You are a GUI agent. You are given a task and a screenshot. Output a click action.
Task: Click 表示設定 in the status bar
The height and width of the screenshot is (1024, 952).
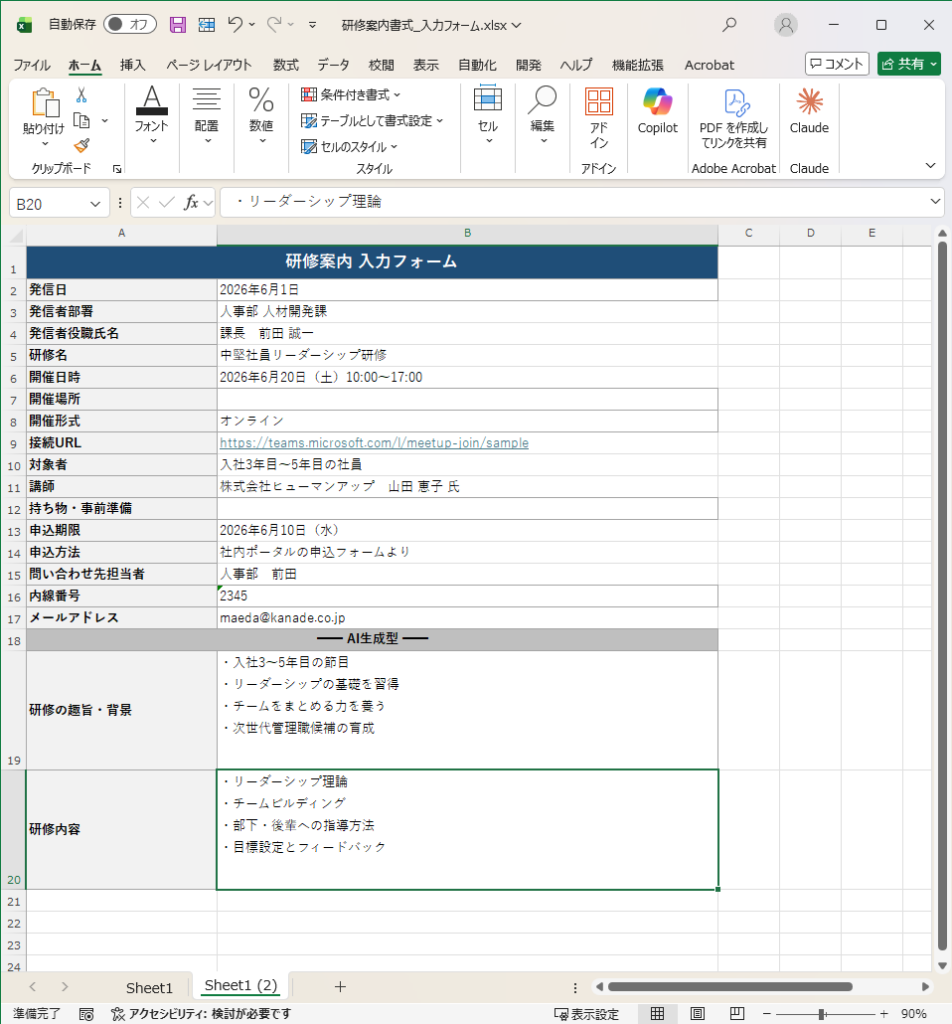586,1014
